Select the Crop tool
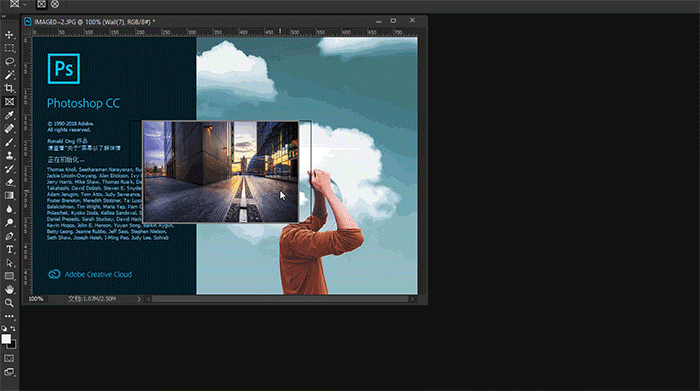The width and height of the screenshot is (700, 391). click(x=9, y=88)
